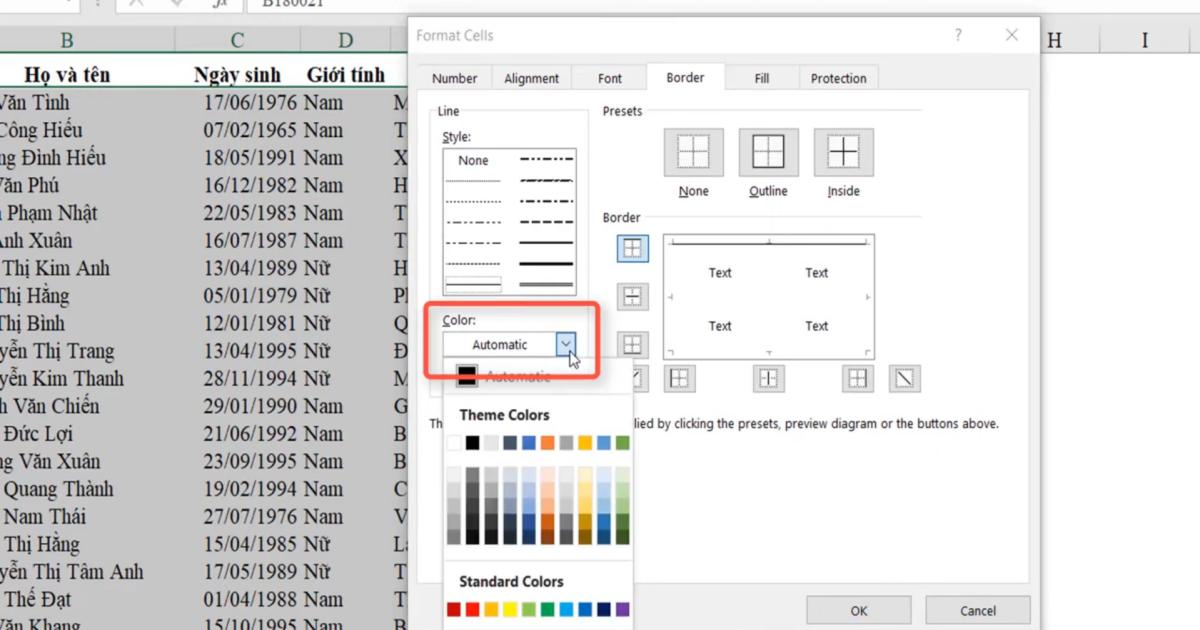Click the Cancel button
The image size is (1200, 630).
pyautogui.click(x=977, y=609)
